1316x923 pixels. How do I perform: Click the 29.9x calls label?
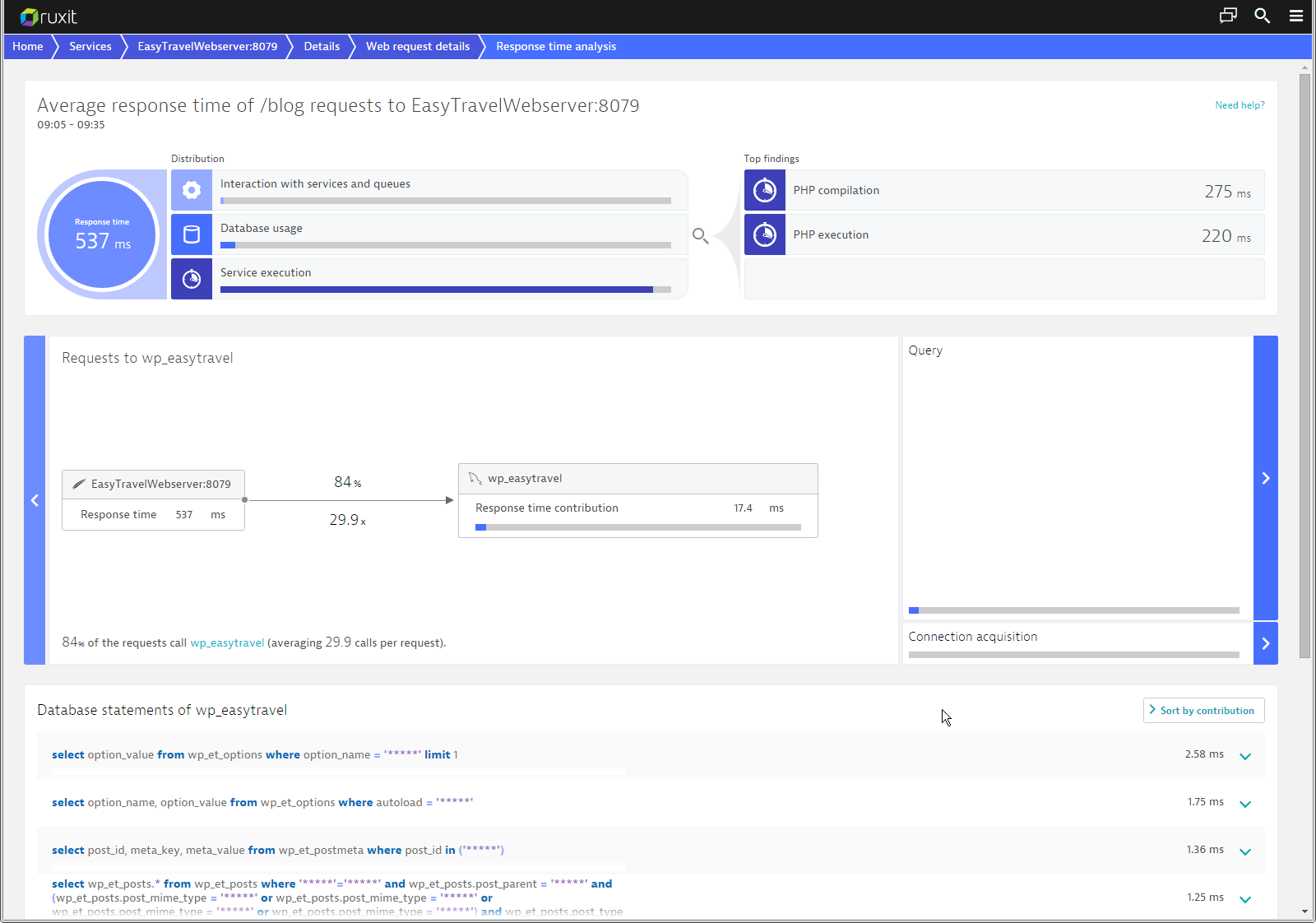pos(348,520)
